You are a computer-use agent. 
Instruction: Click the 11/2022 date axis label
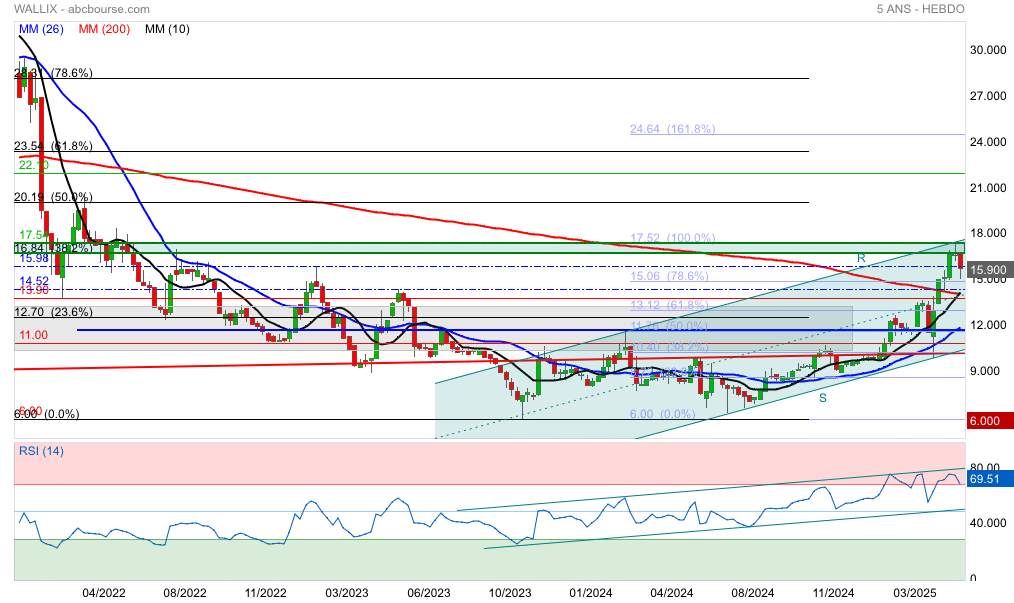265,593
